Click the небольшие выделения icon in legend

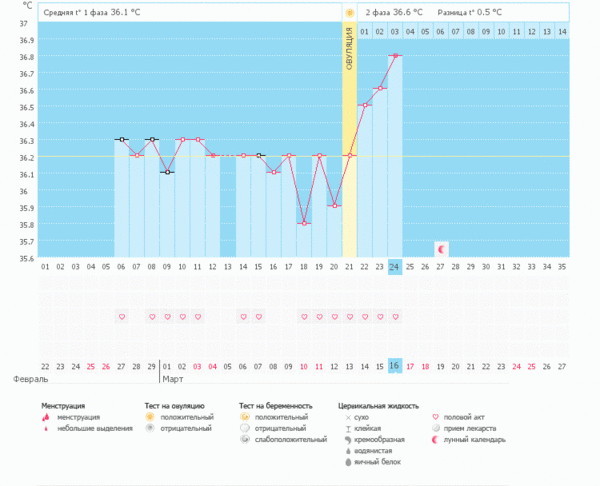(46, 429)
